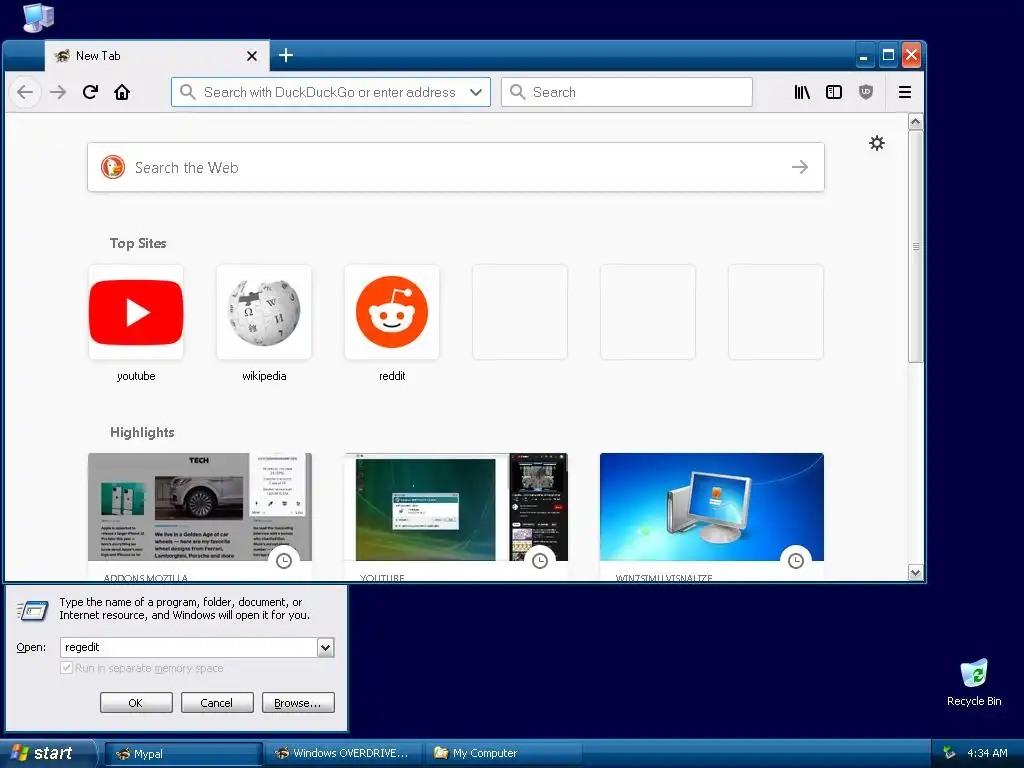The height and width of the screenshot is (768, 1024).
Task: Show sidebars with the sidebar icon
Action: tap(834, 92)
